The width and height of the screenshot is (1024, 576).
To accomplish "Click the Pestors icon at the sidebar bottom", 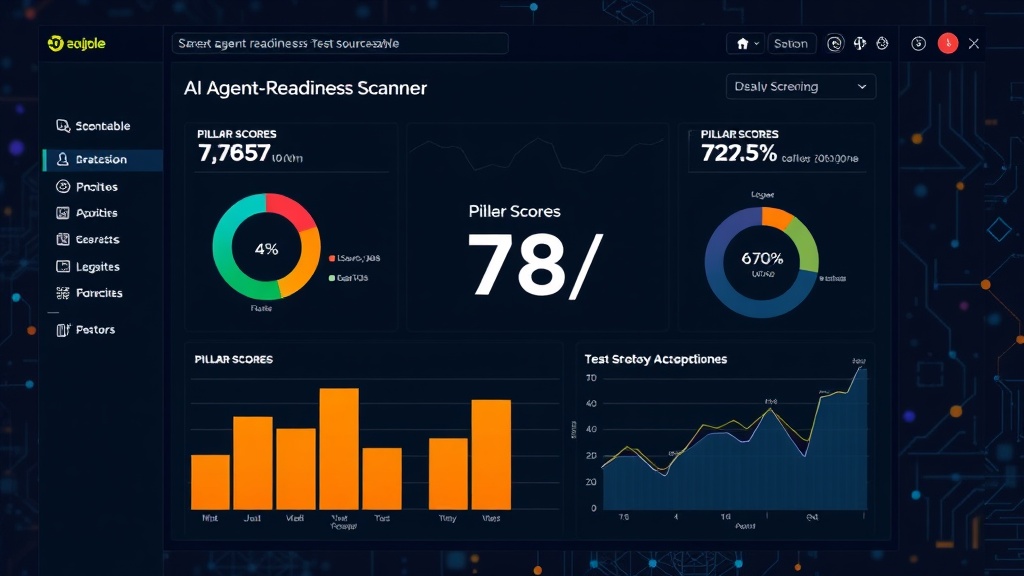I will [x=63, y=330].
